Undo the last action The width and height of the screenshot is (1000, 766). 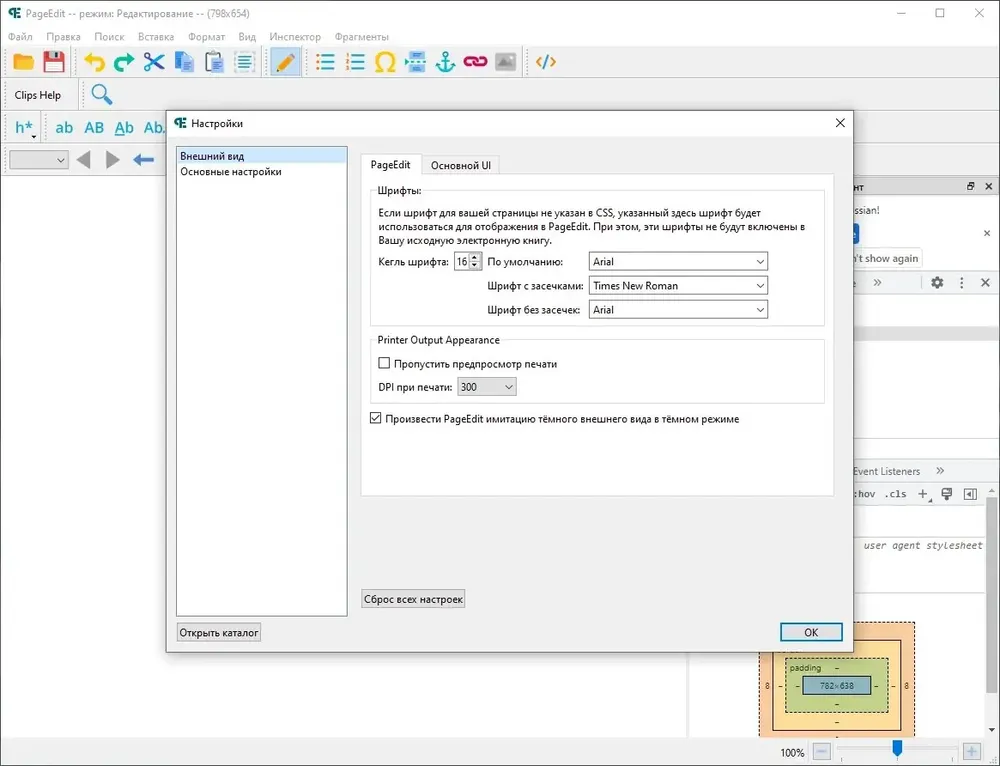point(94,62)
